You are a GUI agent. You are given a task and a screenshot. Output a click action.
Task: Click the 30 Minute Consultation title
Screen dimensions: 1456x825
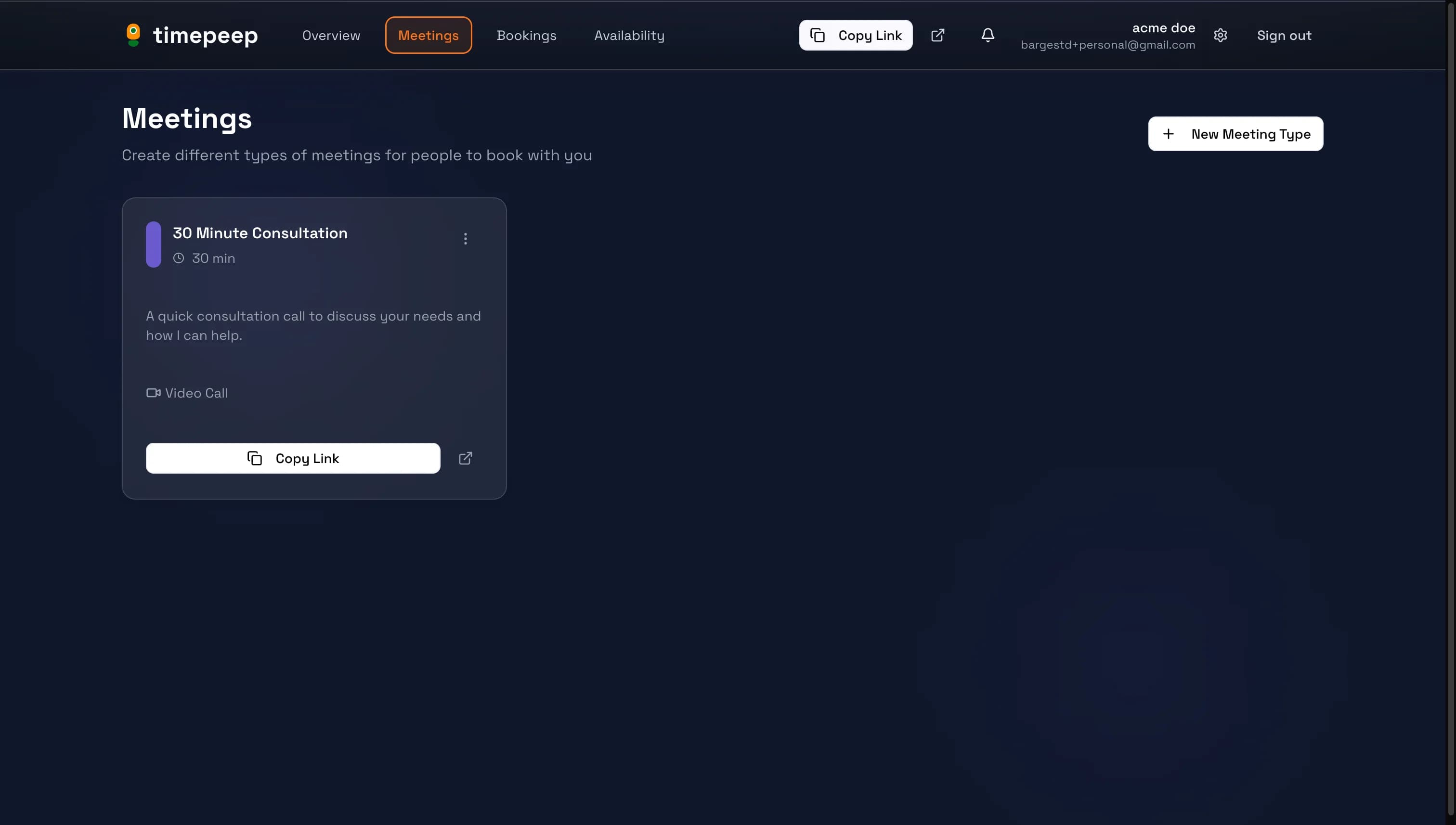coord(260,233)
